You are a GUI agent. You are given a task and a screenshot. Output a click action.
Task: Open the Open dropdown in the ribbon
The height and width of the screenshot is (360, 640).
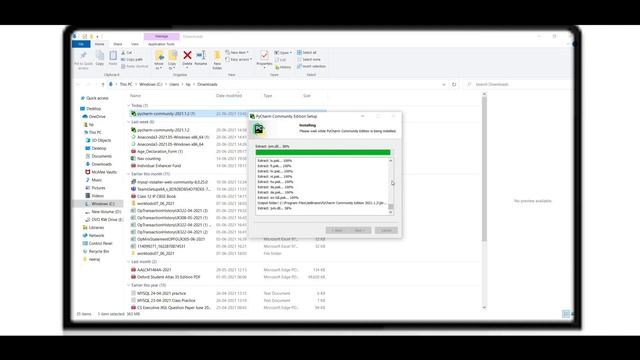click(x=283, y=53)
